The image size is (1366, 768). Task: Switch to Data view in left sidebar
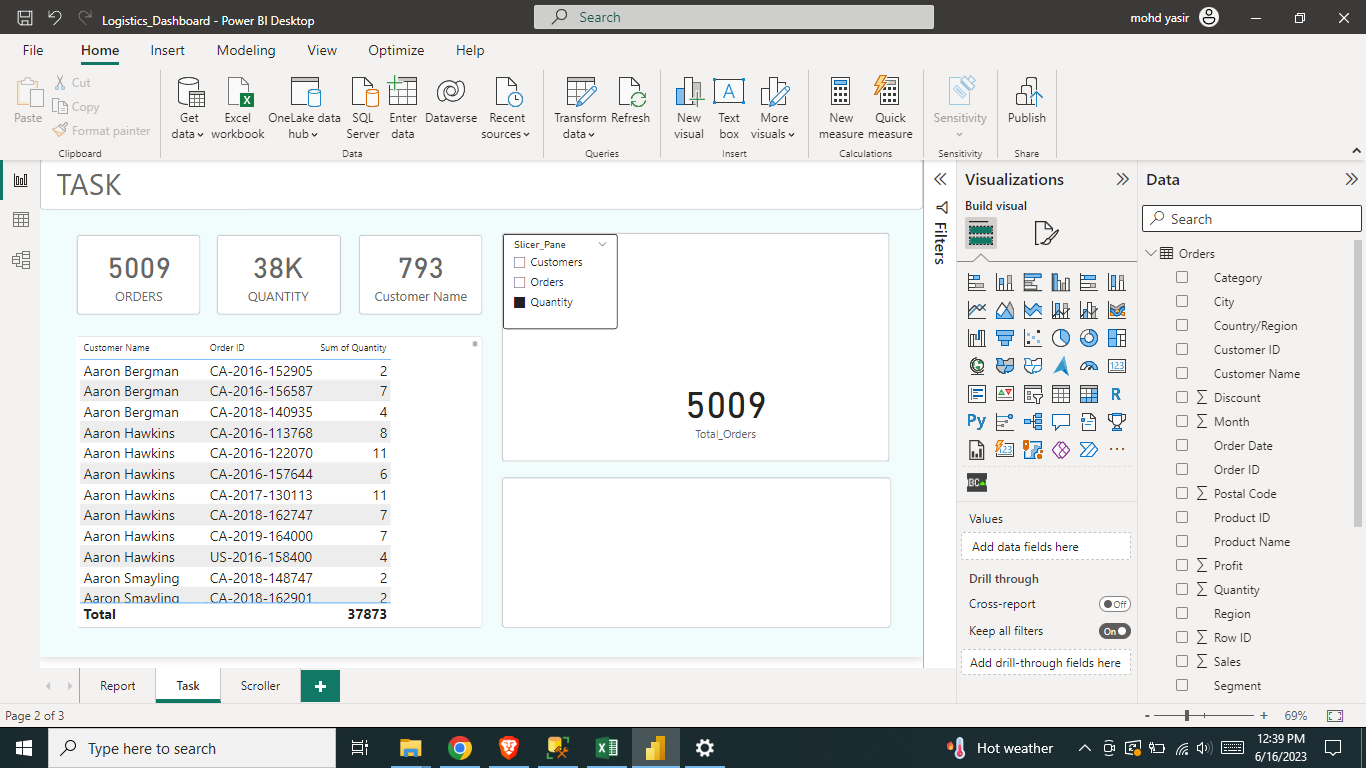tap(21, 220)
